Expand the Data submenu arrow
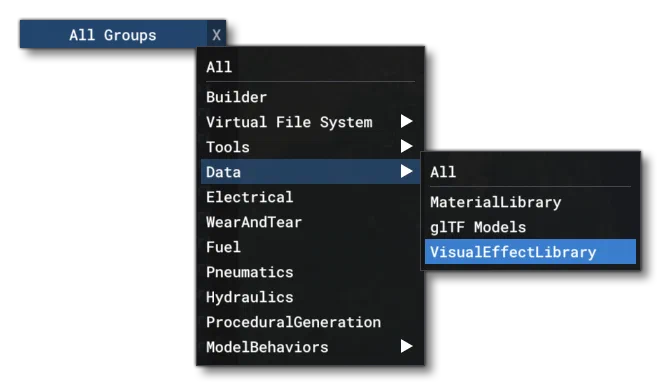Image resolution: width=661 pixels, height=386 pixels. (x=406, y=171)
